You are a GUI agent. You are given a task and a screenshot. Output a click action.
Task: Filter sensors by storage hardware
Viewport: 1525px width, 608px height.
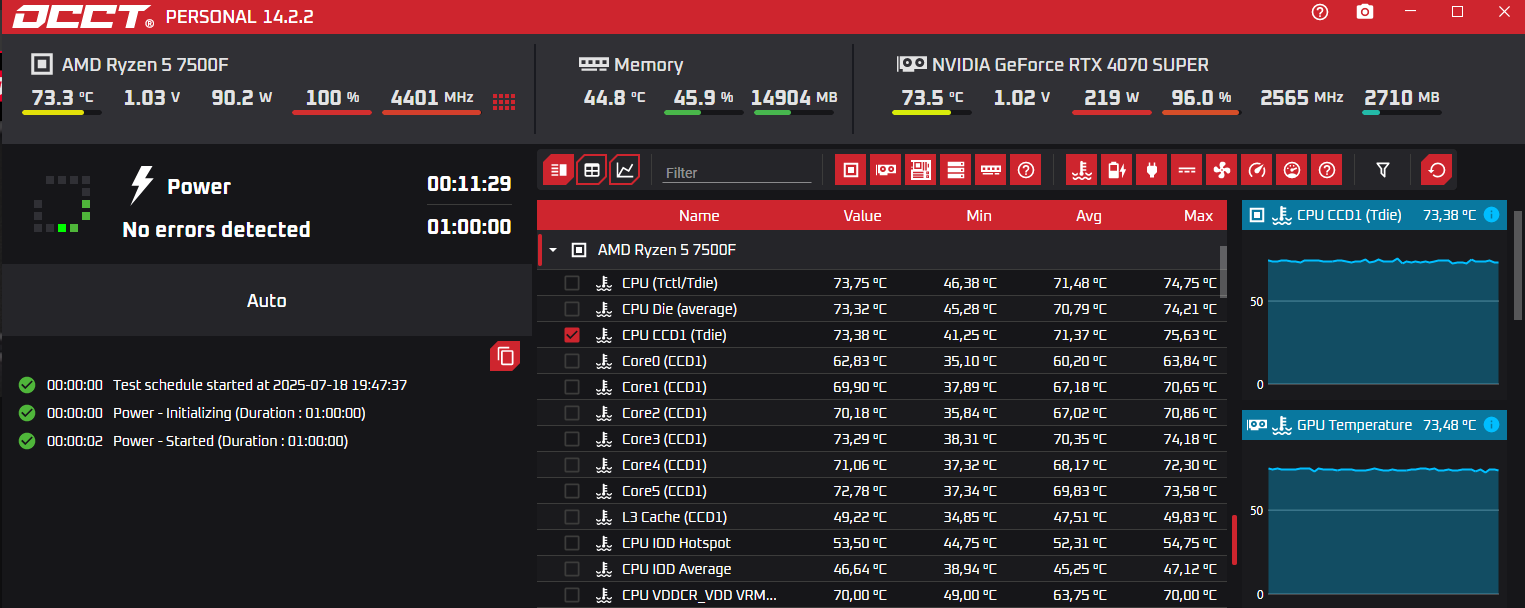pos(955,170)
